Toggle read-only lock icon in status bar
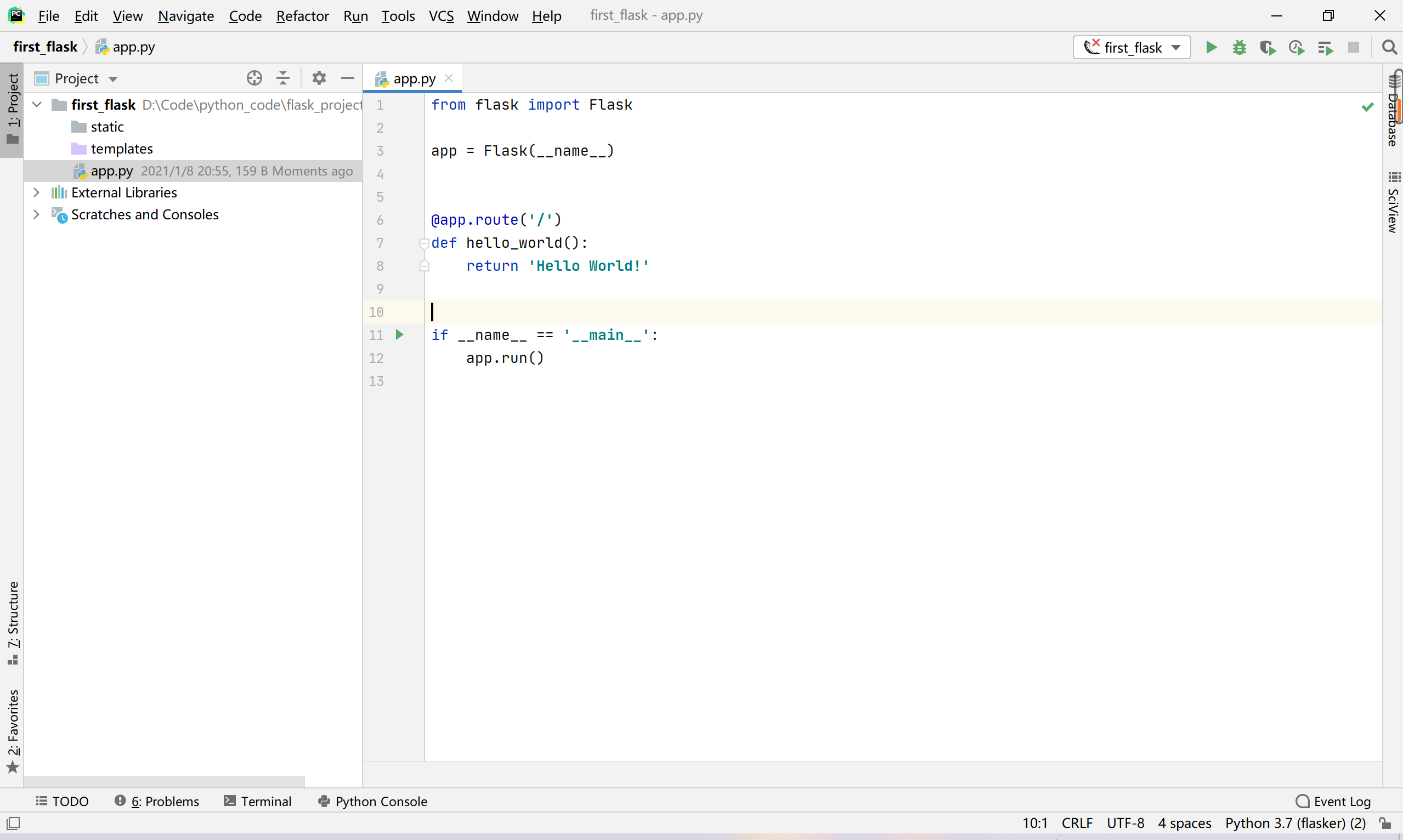This screenshot has height=840, width=1403. click(x=1385, y=823)
